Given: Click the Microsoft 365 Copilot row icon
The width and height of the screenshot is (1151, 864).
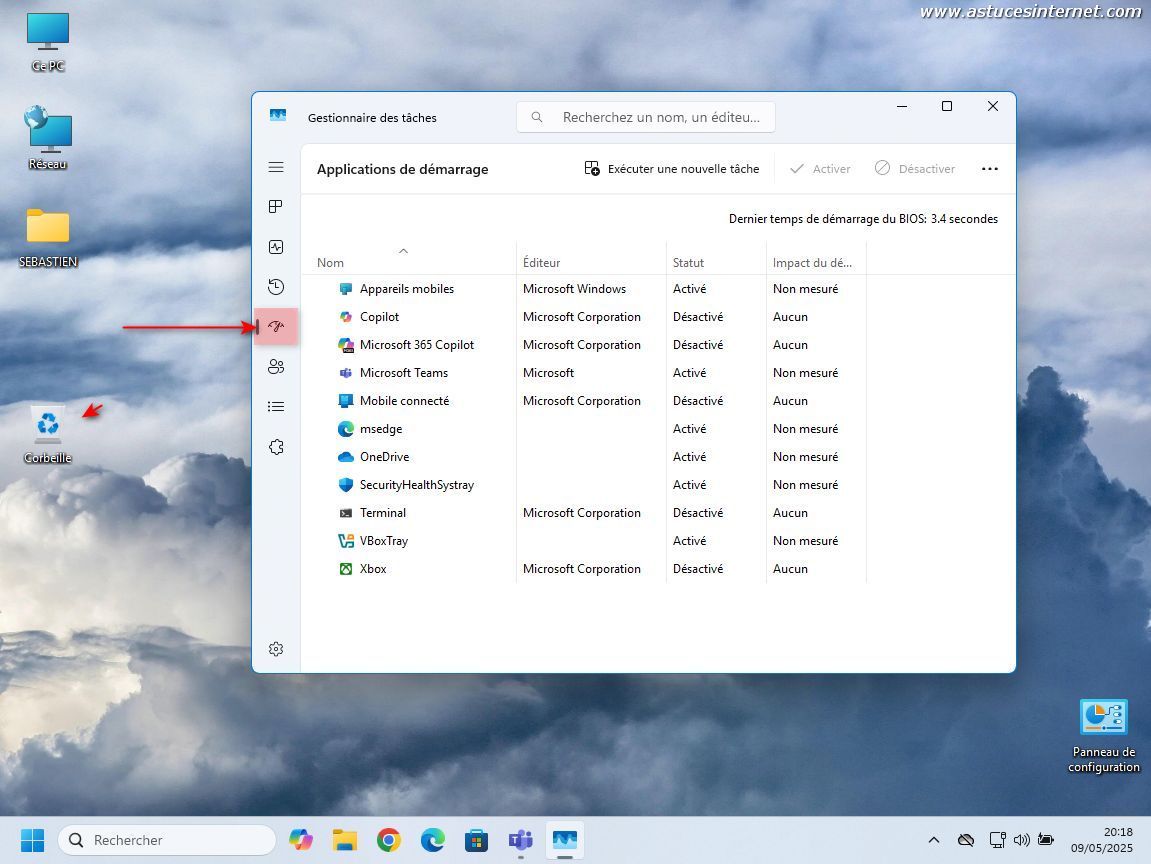Looking at the screenshot, I should [346, 345].
